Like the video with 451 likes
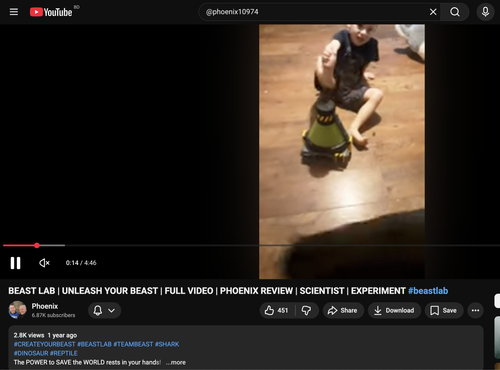The image size is (500, 370). 277,310
